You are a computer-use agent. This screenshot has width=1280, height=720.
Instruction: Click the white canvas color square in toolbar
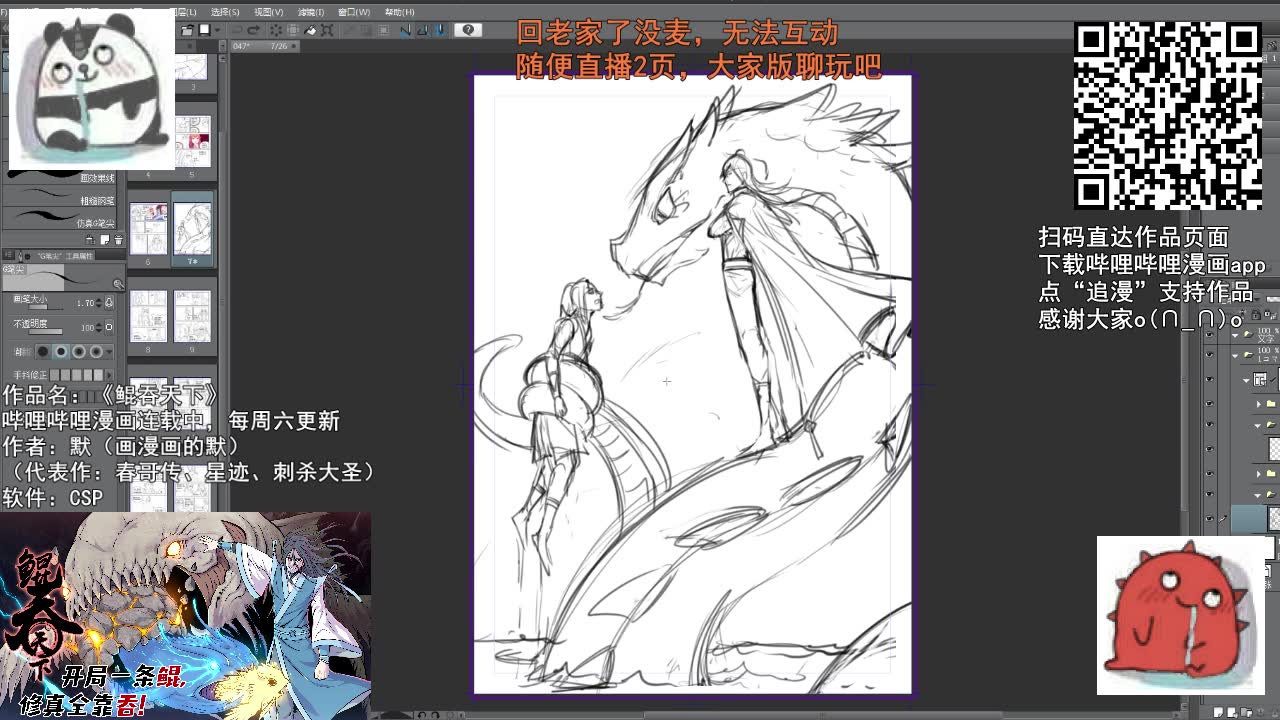click(x=204, y=30)
